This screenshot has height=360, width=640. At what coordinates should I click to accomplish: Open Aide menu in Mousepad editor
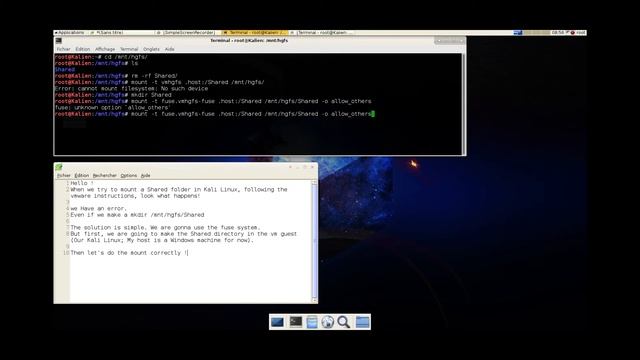tap(145, 176)
